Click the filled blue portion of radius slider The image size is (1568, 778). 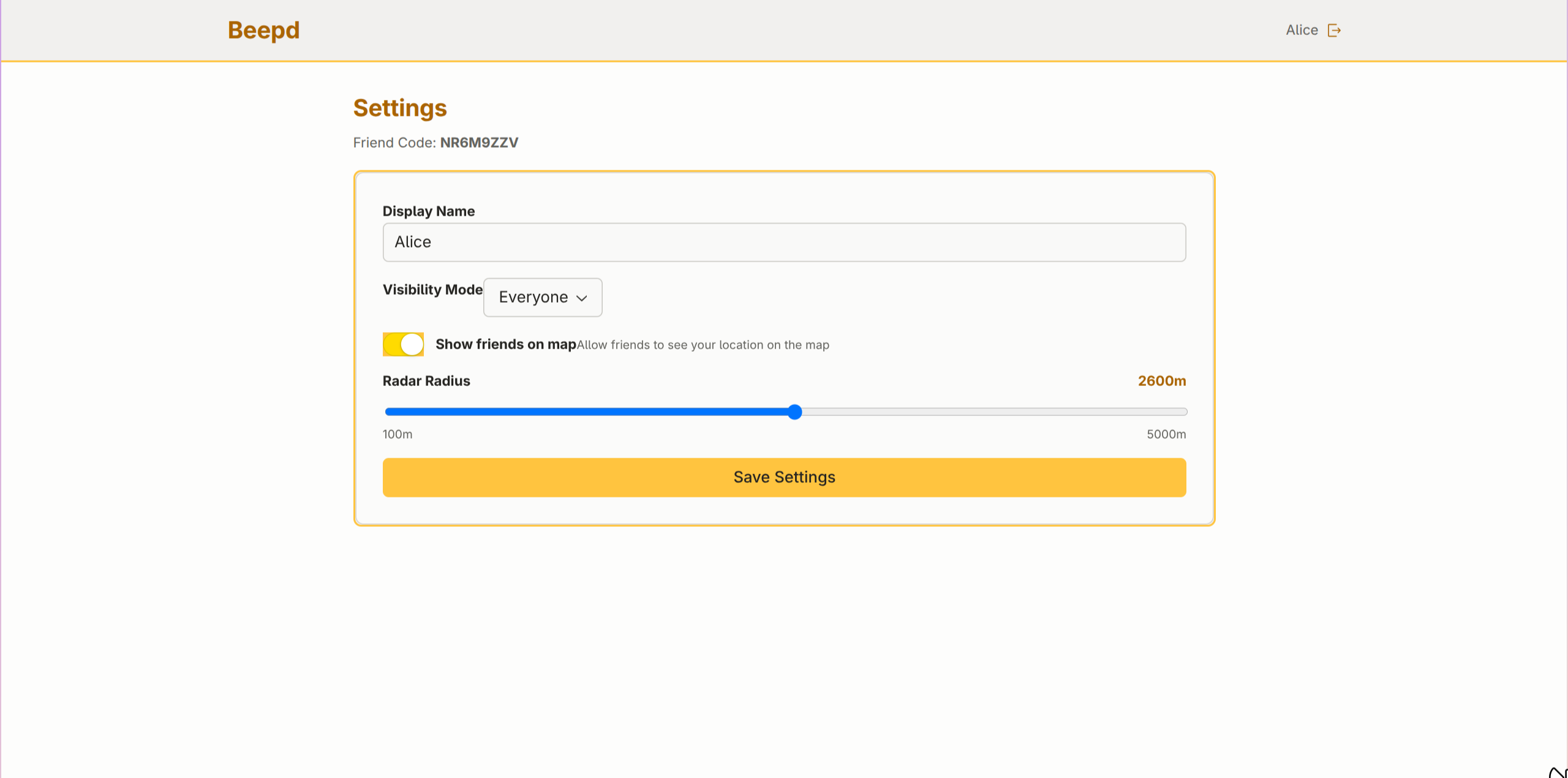tap(588, 412)
